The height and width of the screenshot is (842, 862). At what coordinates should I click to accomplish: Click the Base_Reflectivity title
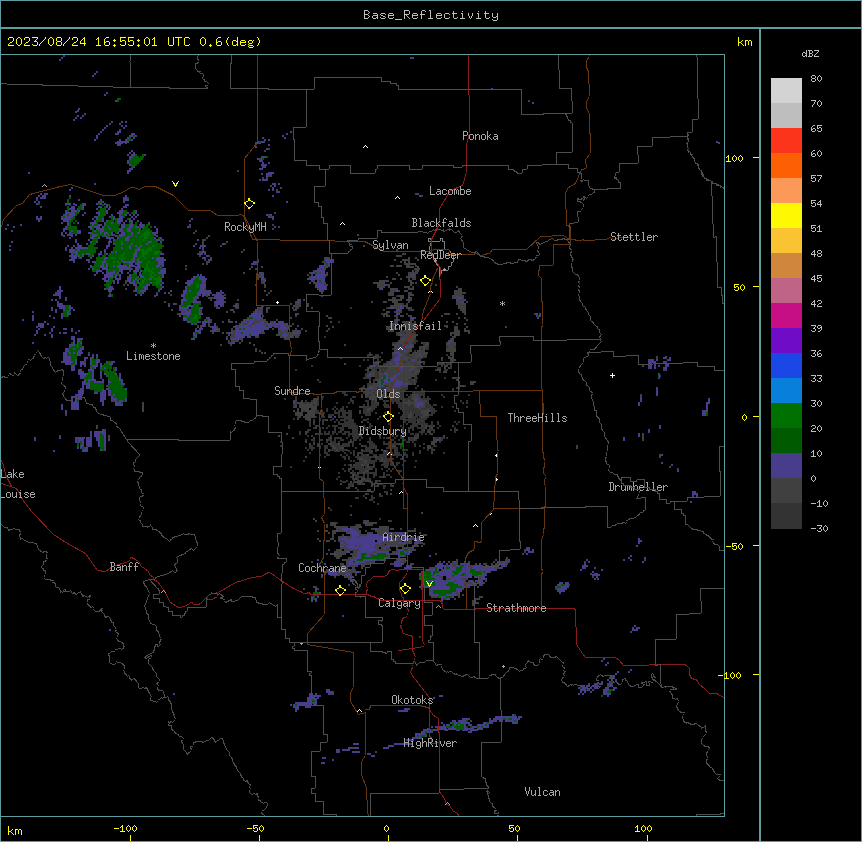(x=431, y=15)
